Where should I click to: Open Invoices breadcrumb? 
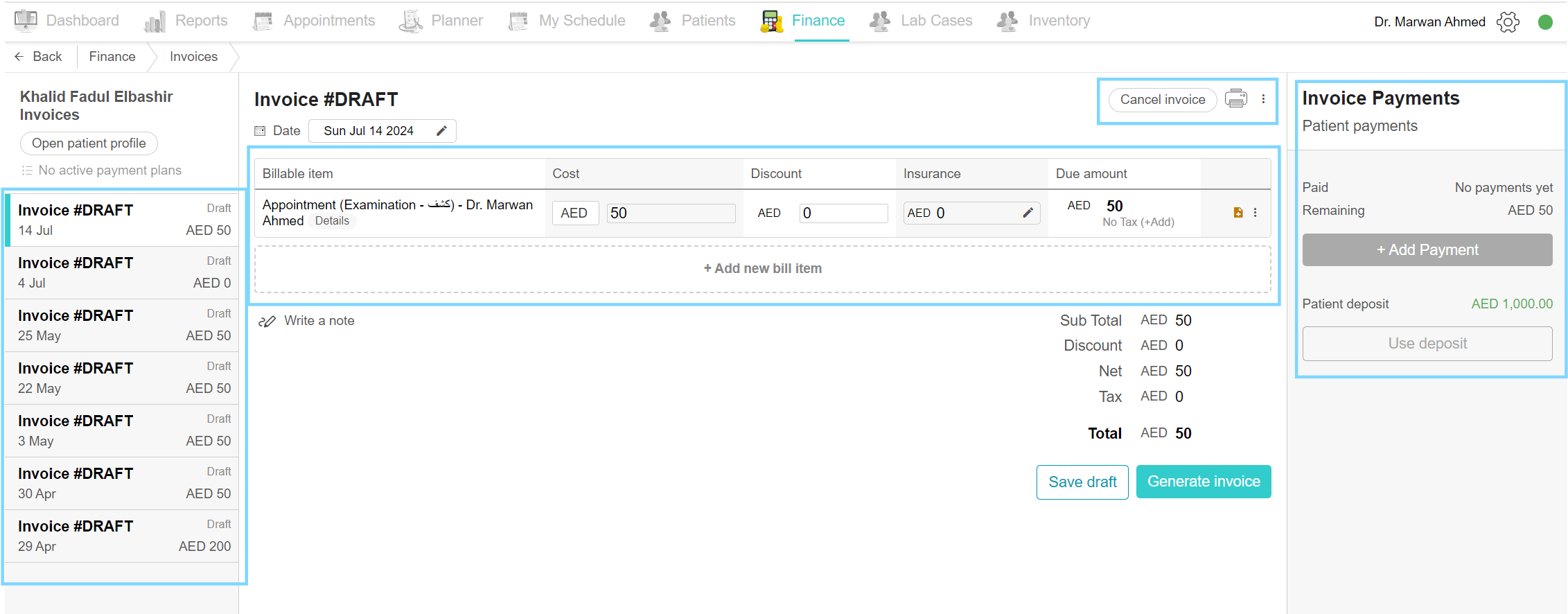[x=193, y=57]
